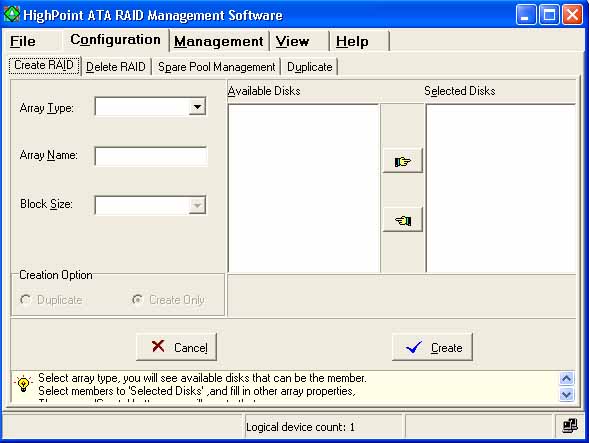The height and width of the screenshot is (443, 589).
Task: Click the right-pointing hand add disk icon
Action: (x=402, y=161)
